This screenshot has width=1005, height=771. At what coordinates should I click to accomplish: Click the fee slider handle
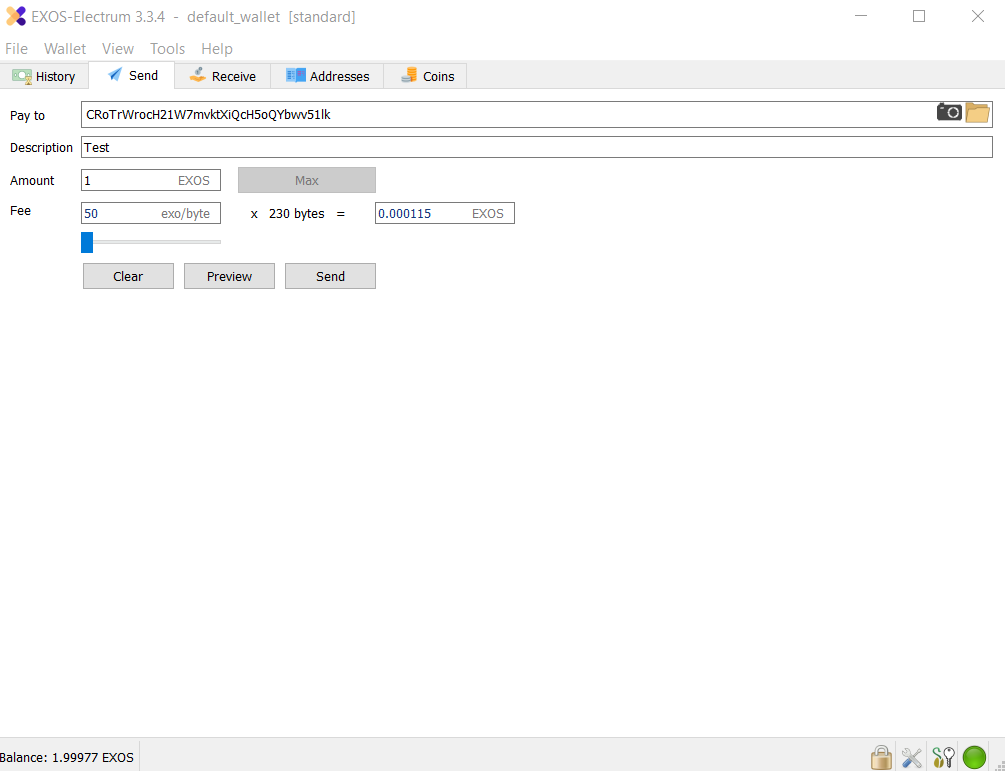[x=87, y=242]
